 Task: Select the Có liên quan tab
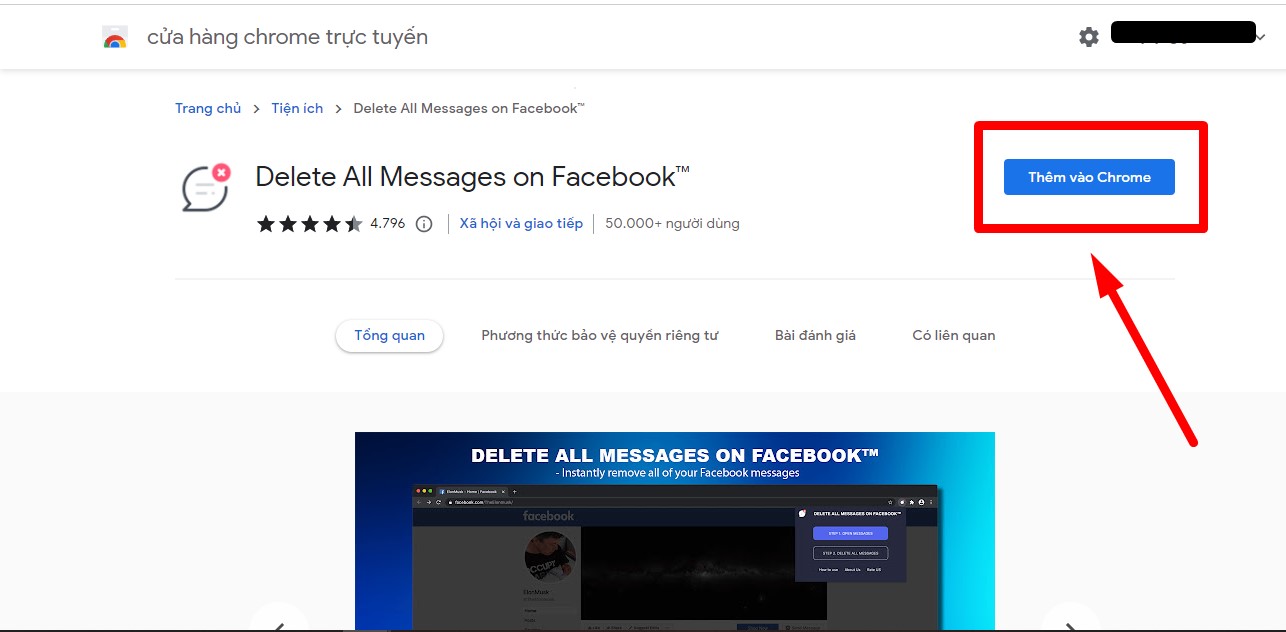click(x=954, y=336)
